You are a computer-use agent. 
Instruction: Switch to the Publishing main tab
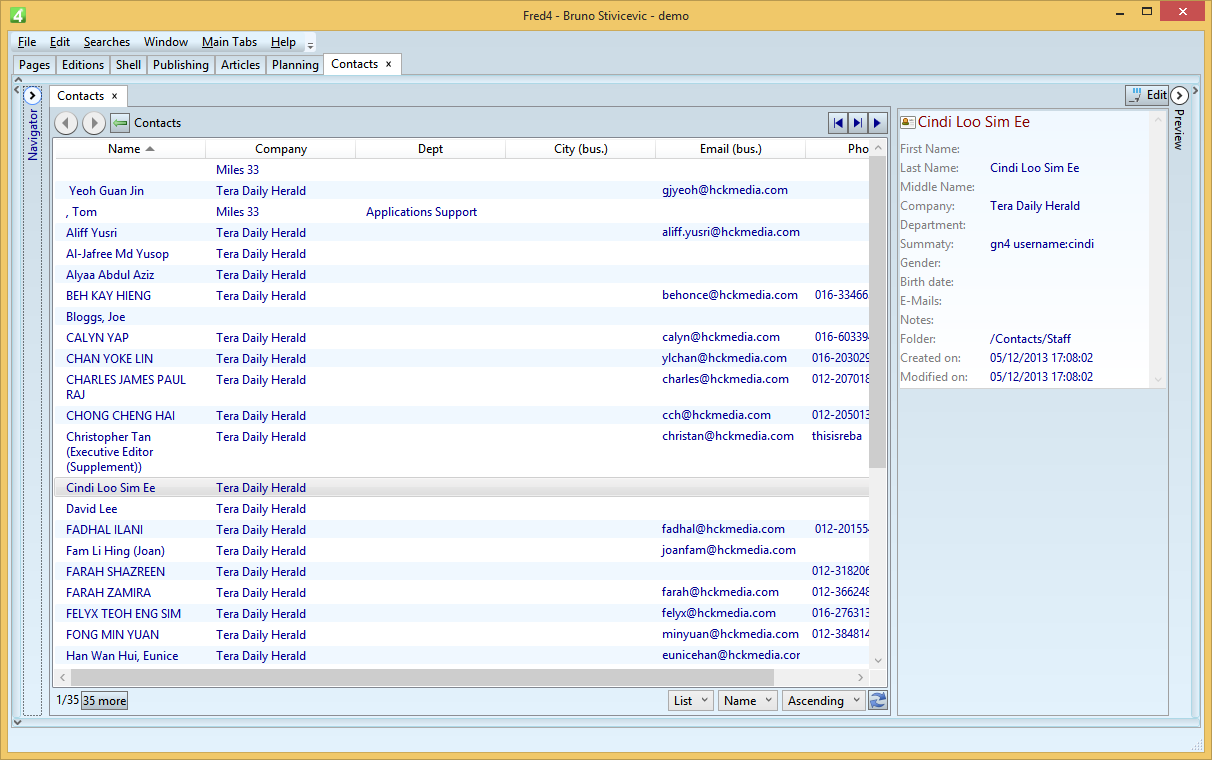click(181, 65)
